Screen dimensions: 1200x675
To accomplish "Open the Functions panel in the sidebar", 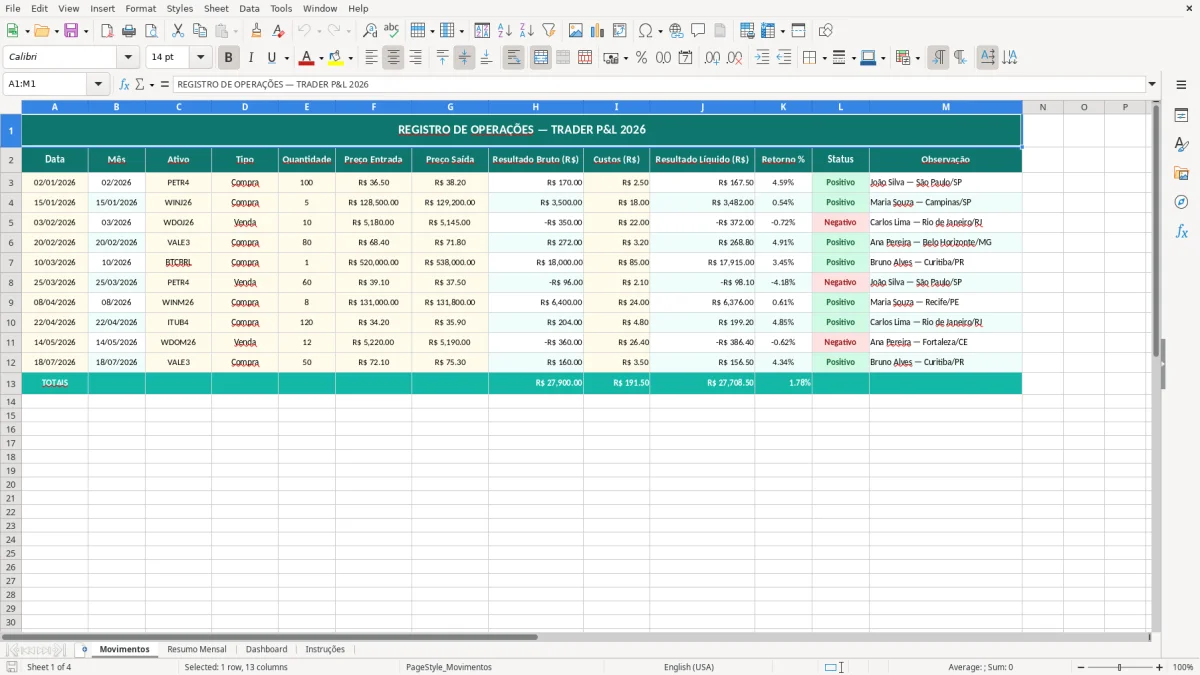I will 1181,231.
